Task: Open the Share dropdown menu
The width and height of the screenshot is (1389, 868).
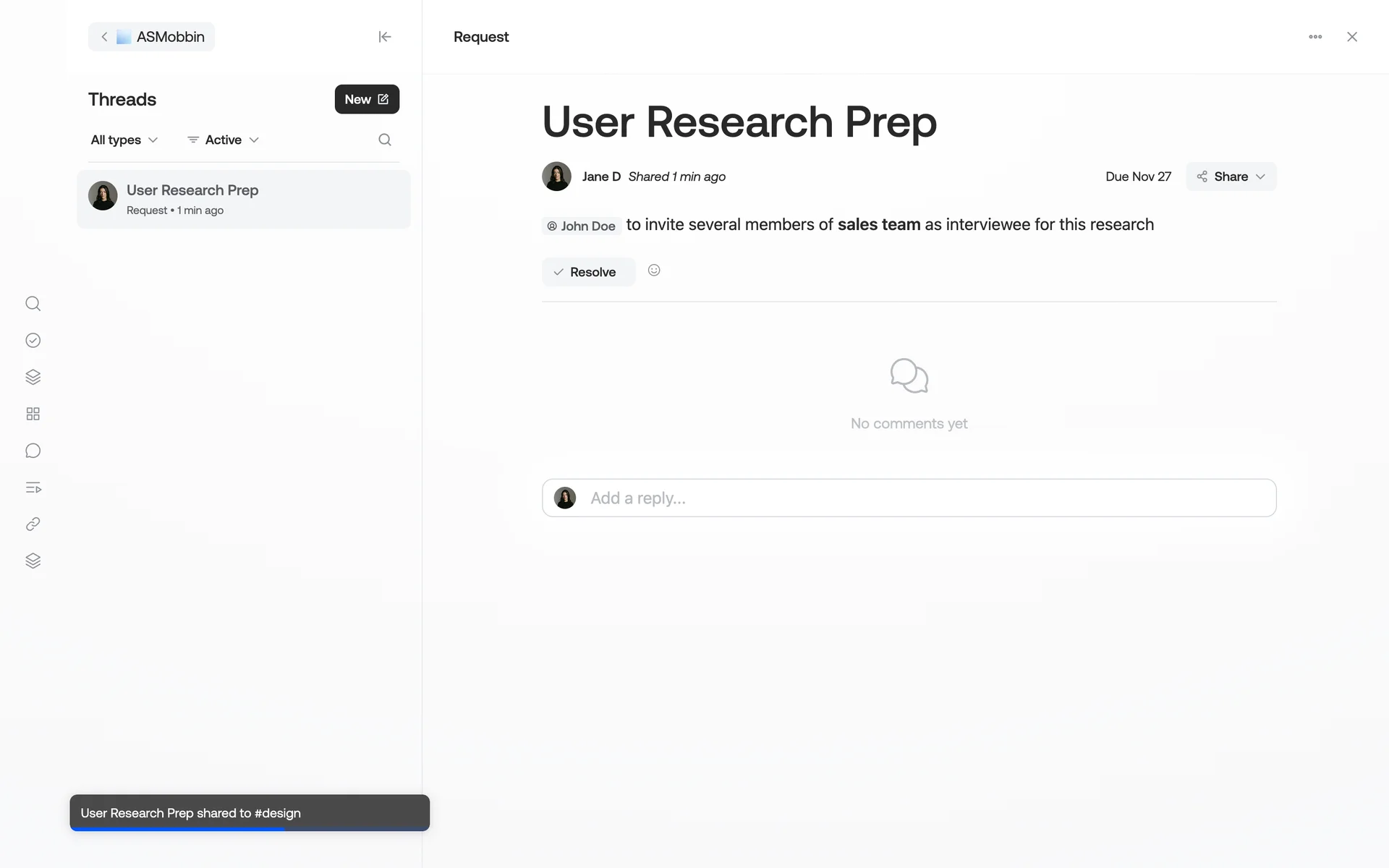Action: click(1231, 176)
